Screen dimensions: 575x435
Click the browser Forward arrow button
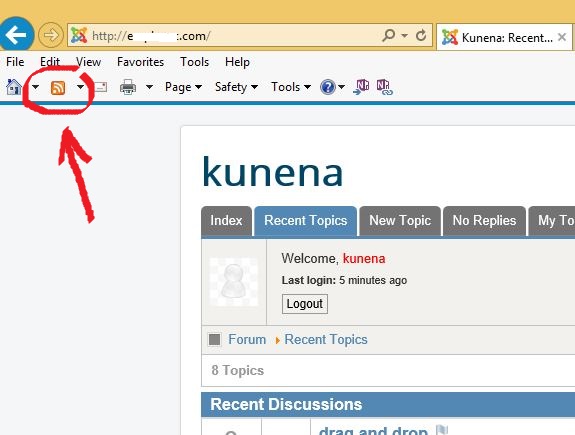point(51,35)
